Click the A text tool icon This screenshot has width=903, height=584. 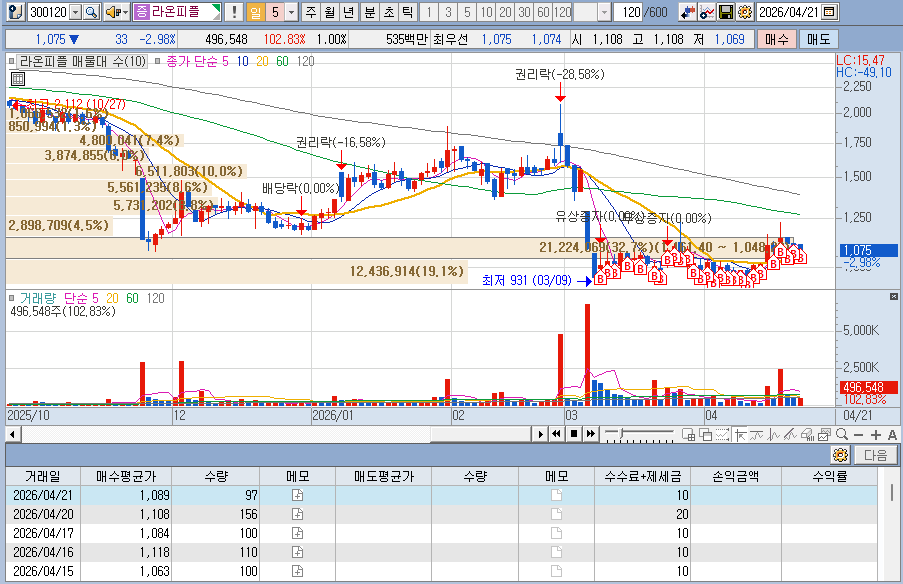tap(892, 435)
